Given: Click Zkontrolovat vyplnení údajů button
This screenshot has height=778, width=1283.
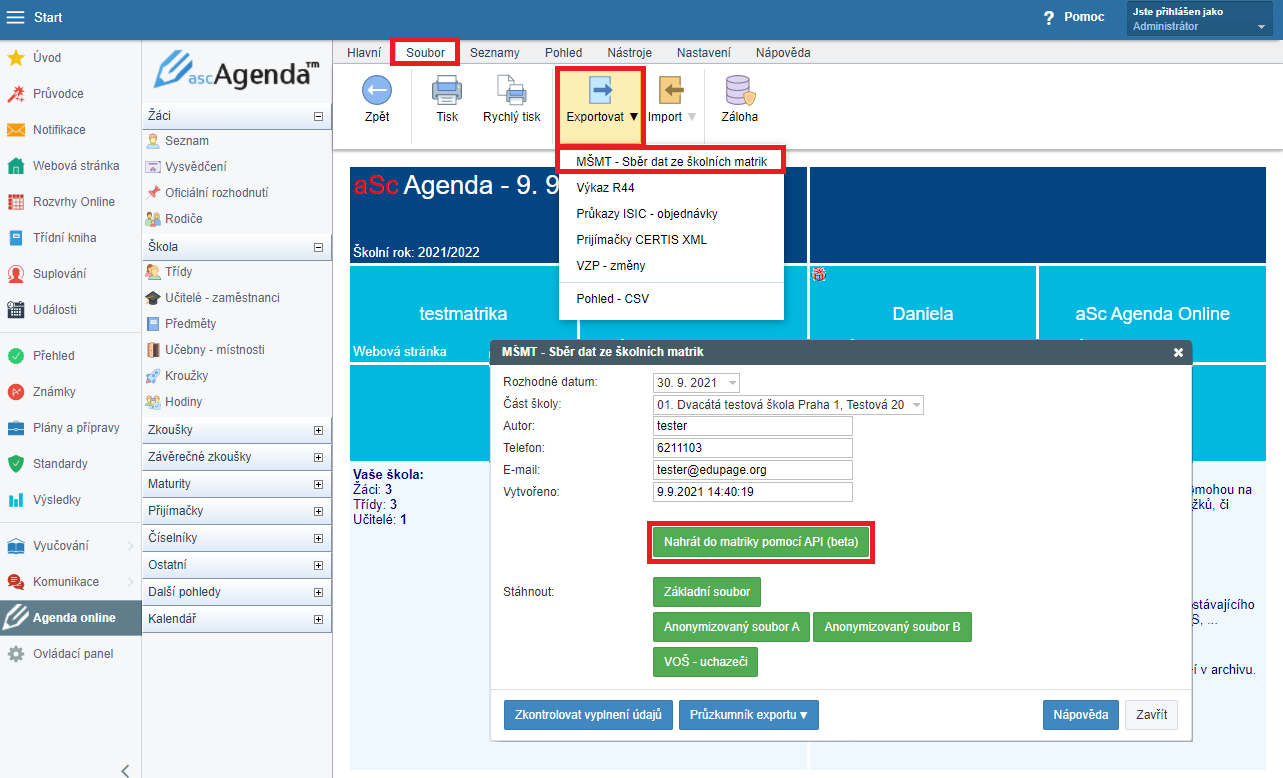Looking at the screenshot, I should [588, 715].
